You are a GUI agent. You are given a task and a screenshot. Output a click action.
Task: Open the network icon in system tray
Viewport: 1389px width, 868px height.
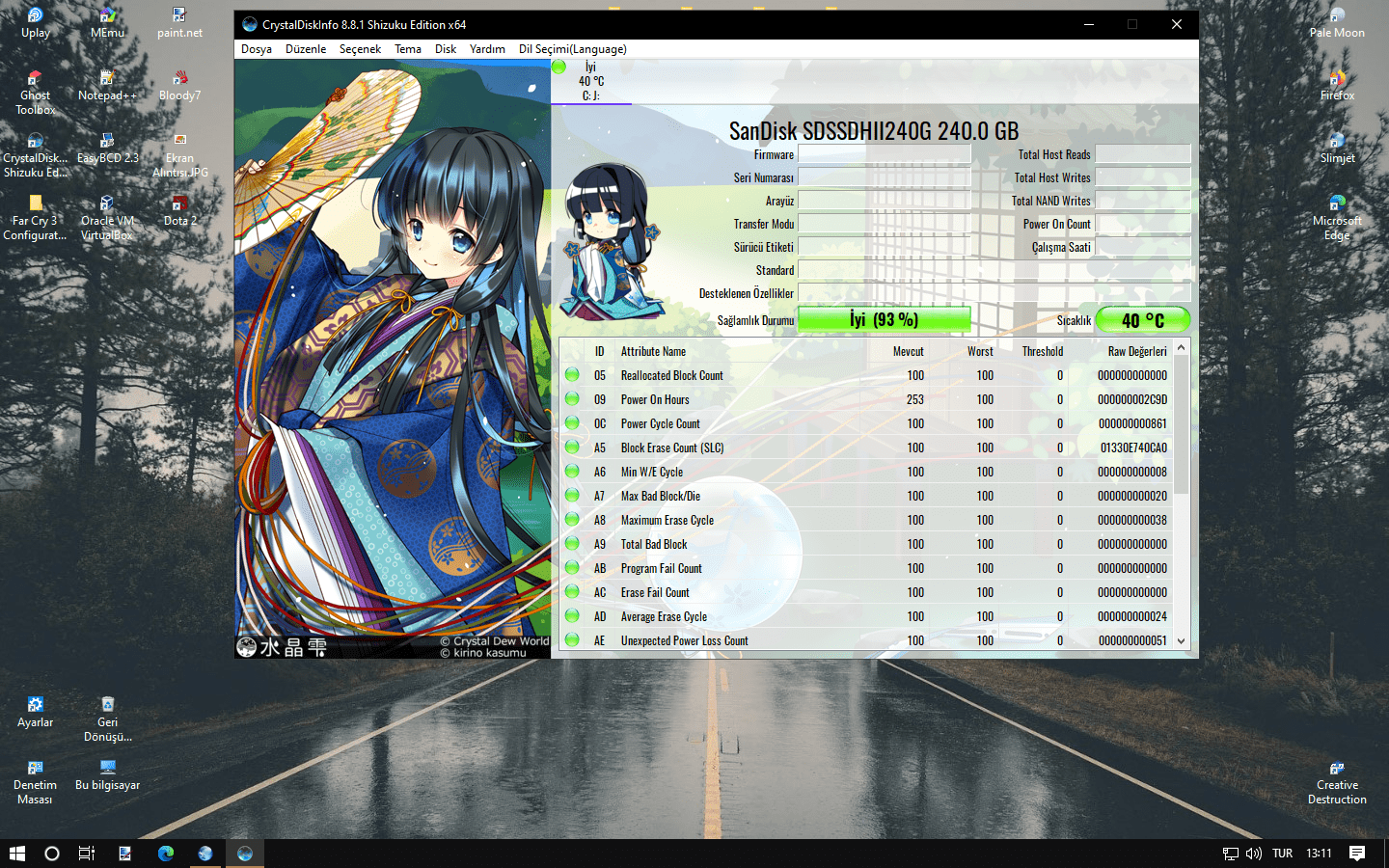click(x=1230, y=854)
